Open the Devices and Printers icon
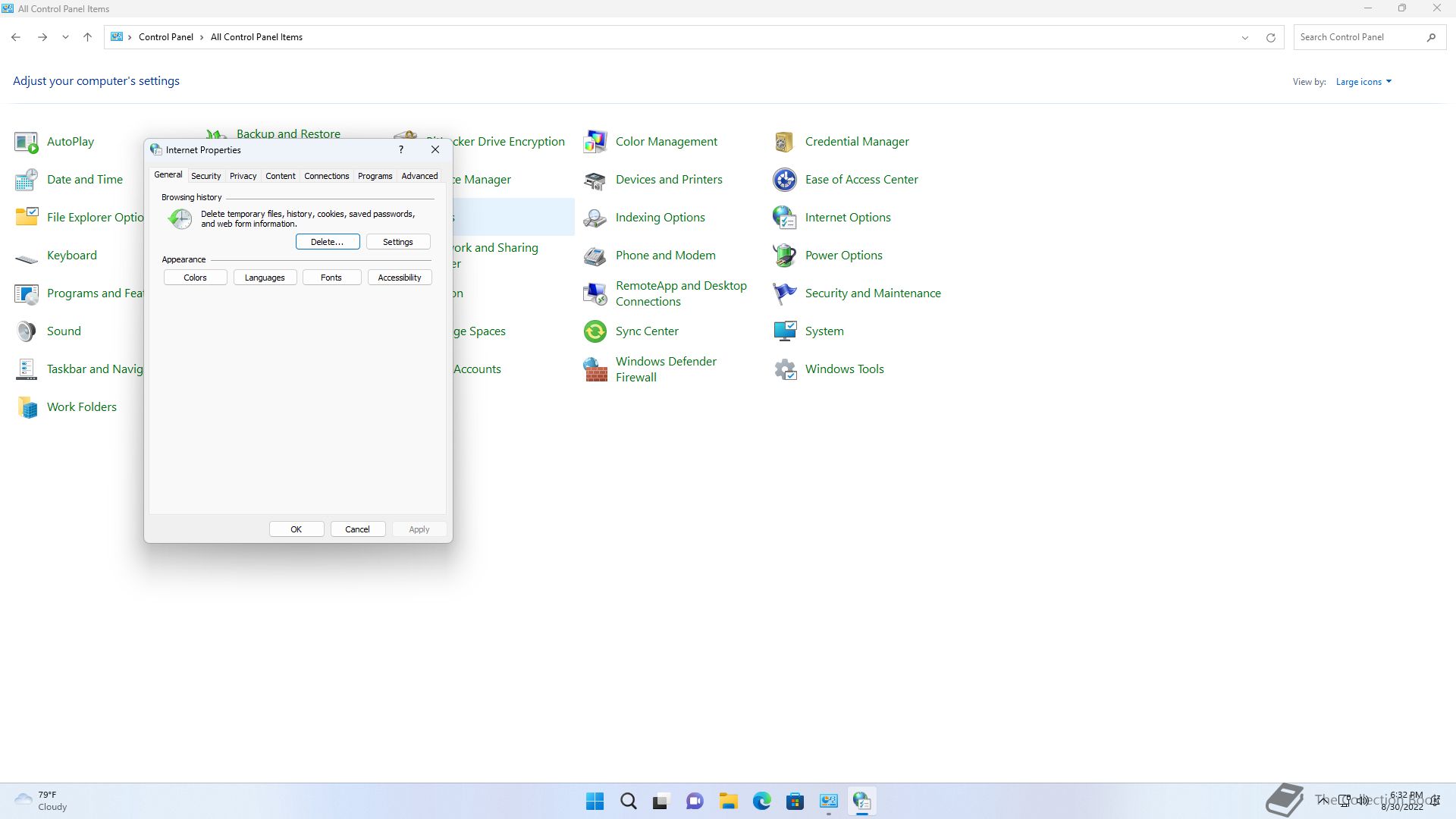1456x819 pixels. click(595, 180)
